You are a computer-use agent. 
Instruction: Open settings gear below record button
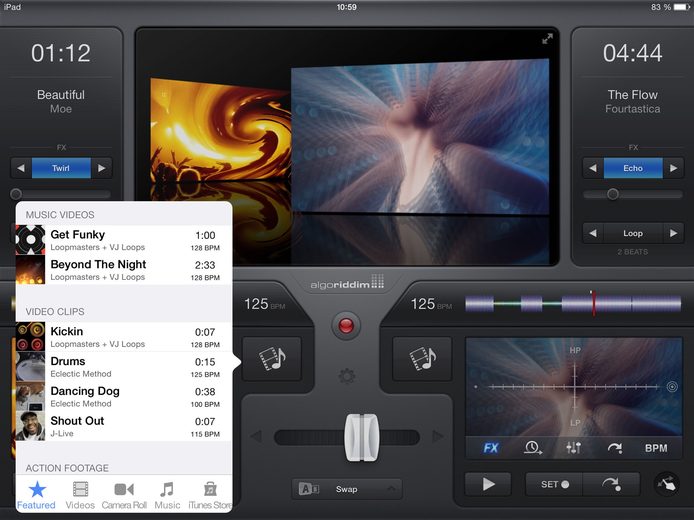(x=347, y=377)
